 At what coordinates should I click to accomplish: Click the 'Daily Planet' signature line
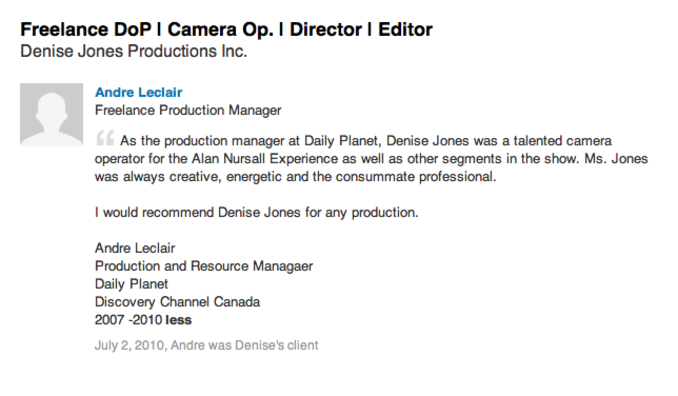[x=131, y=284]
